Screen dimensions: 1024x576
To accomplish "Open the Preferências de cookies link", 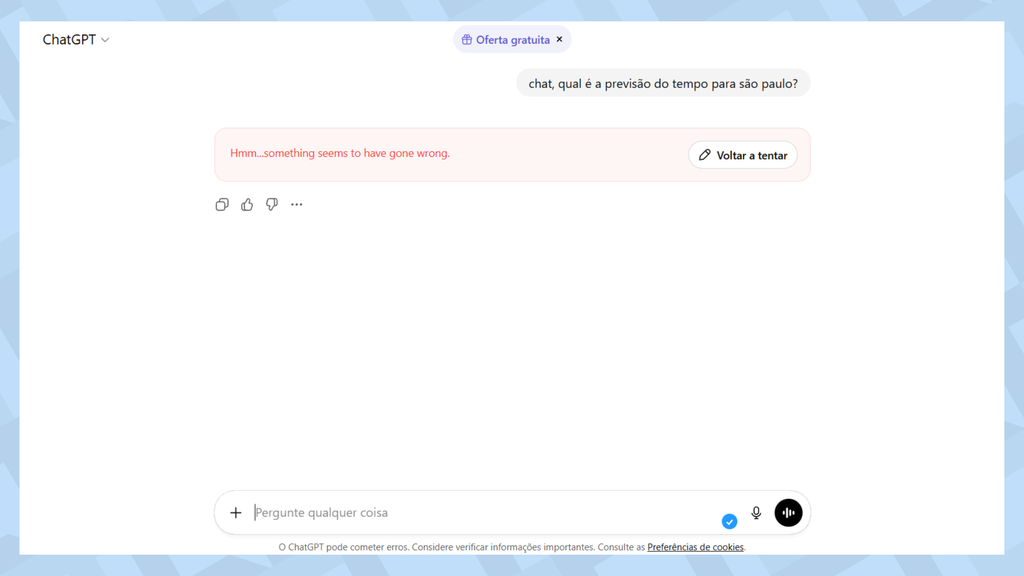I will [x=695, y=547].
